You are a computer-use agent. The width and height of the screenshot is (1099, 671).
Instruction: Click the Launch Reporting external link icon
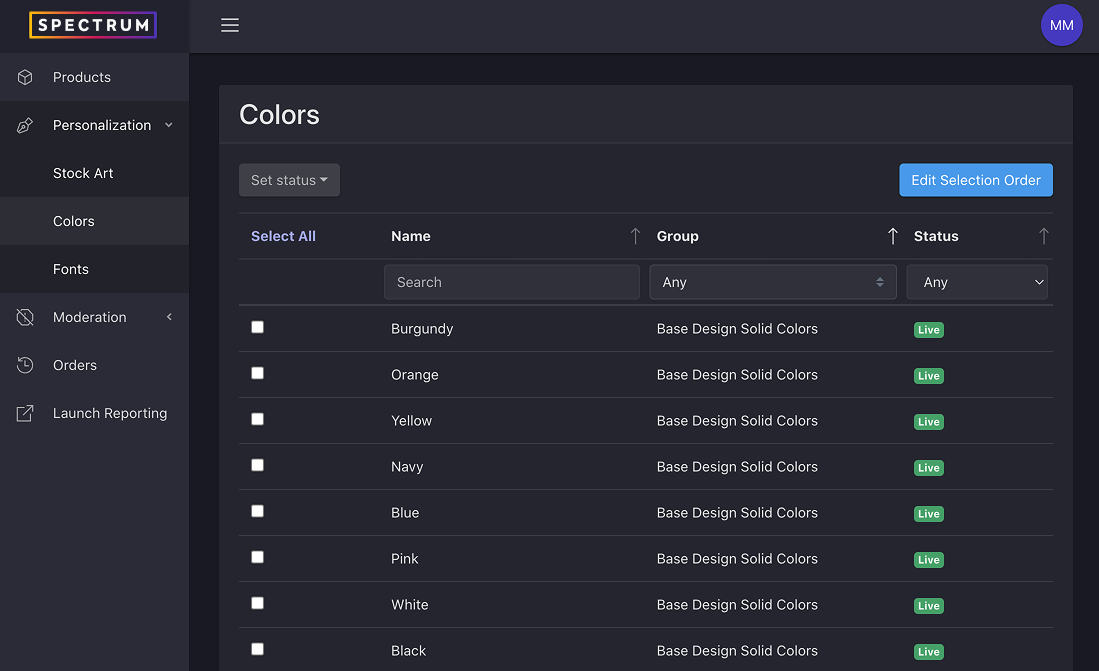pos(25,414)
